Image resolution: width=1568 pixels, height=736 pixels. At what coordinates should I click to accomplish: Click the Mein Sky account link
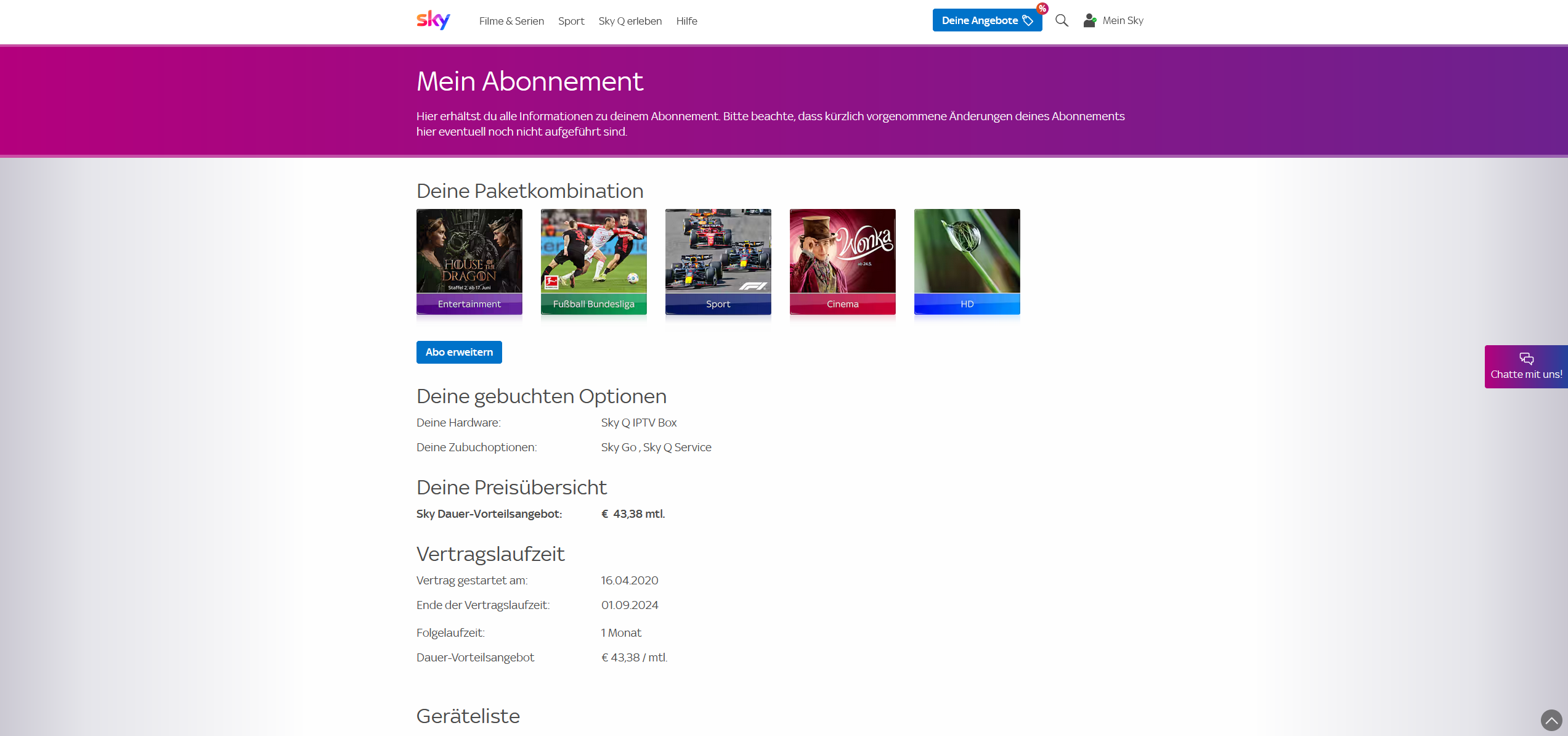[x=1123, y=20]
